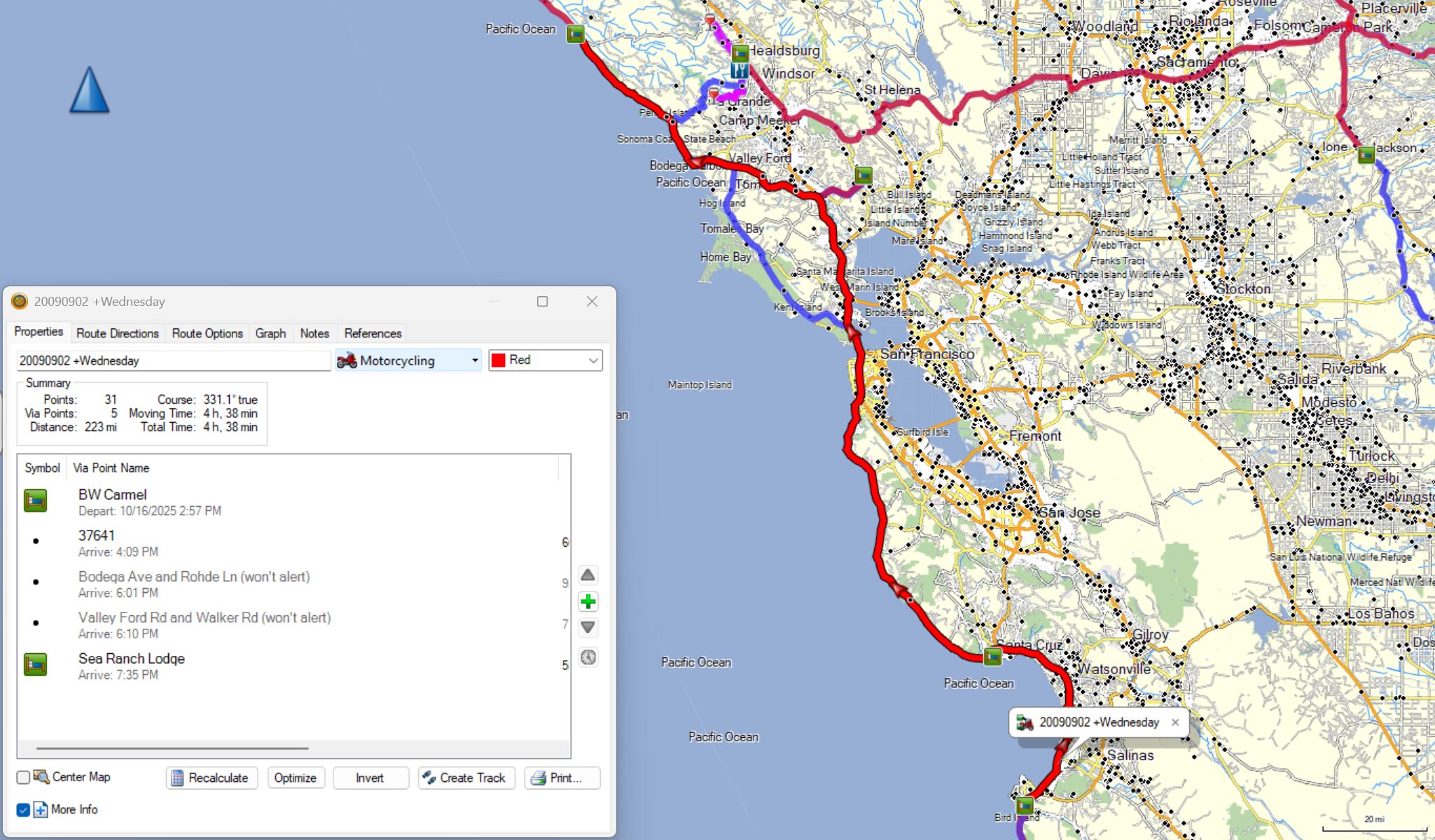Uncheck the More Info checkbox

[23, 810]
